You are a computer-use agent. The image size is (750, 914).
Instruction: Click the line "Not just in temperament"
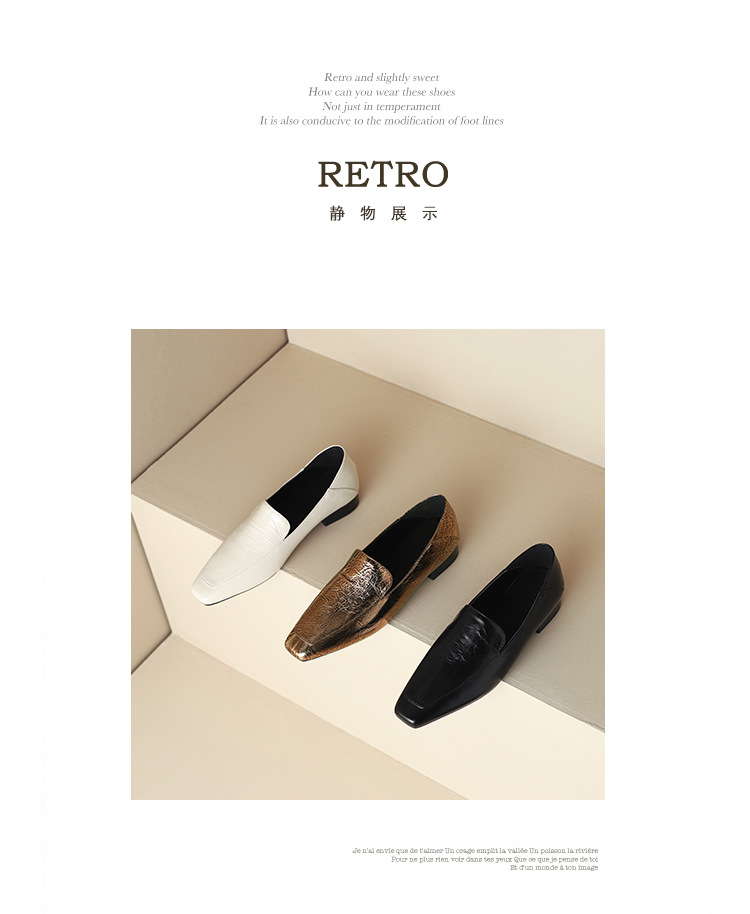(382, 106)
